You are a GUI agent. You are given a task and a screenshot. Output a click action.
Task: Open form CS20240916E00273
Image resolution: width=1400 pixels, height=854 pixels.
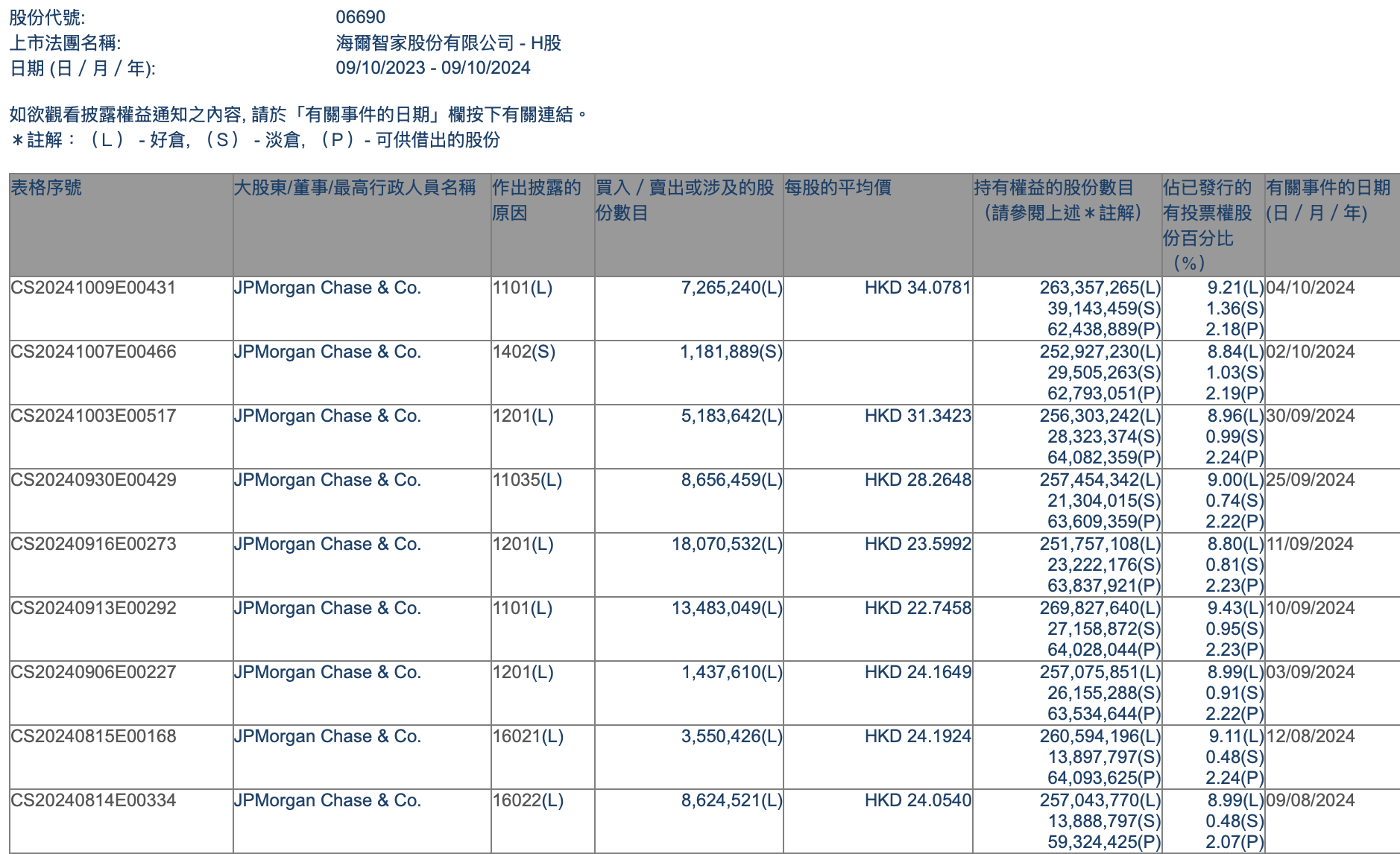tap(93, 544)
